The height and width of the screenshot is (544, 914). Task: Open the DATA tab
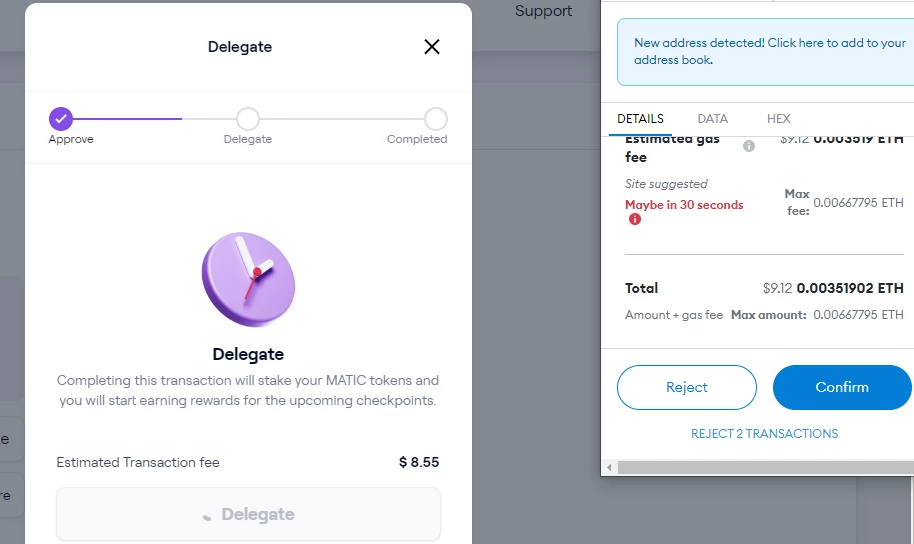(x=712, y=119)
